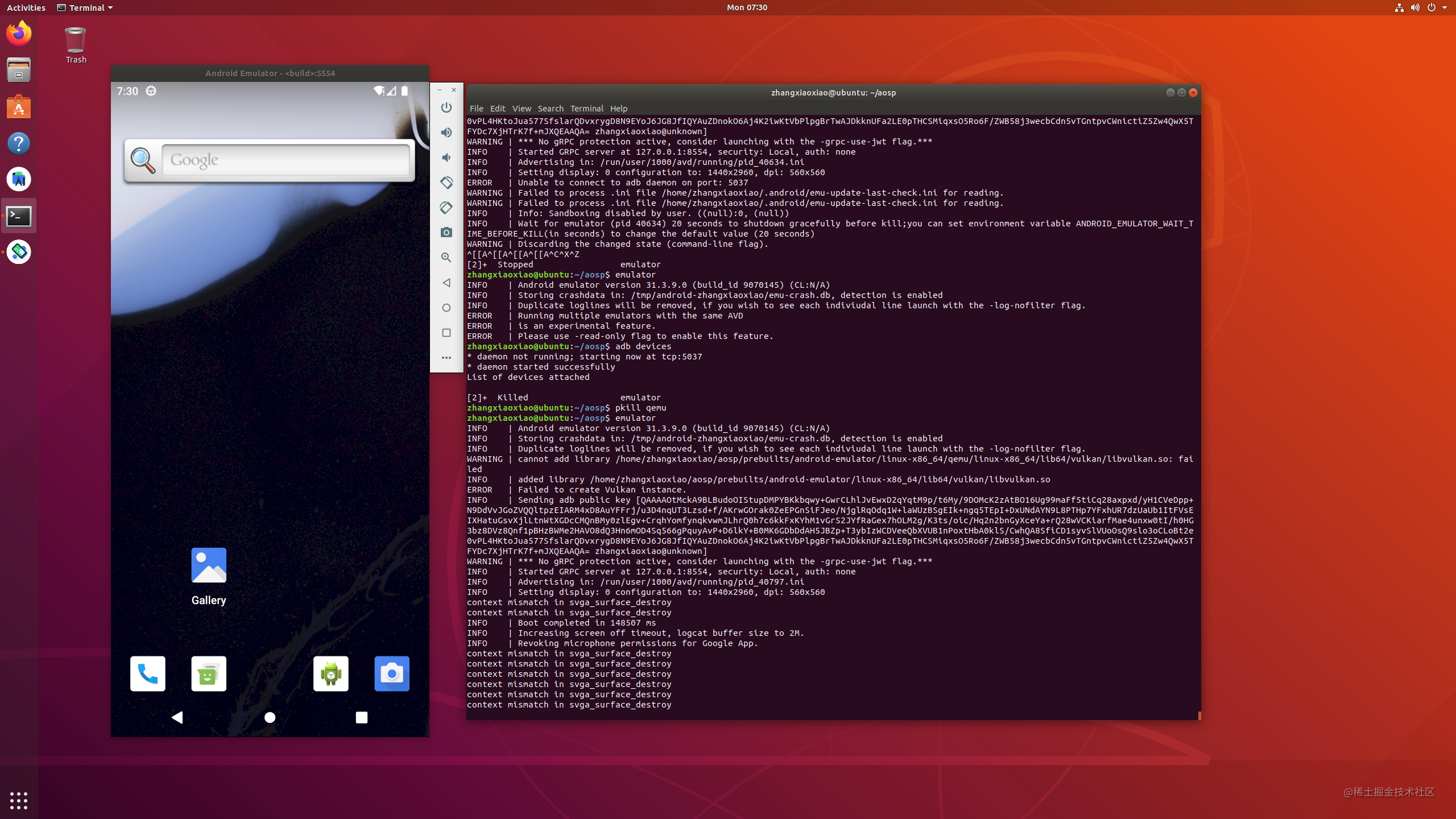Take an emulator screenshot with camera icon
Viewport: 1456px width, 819px height.
446,233
